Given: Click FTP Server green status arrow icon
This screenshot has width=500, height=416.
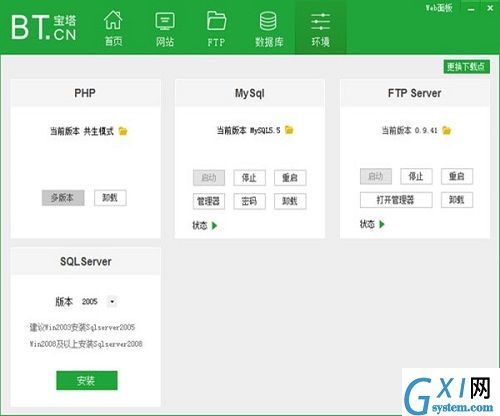Looking at the screenshot, I should 382,224.
